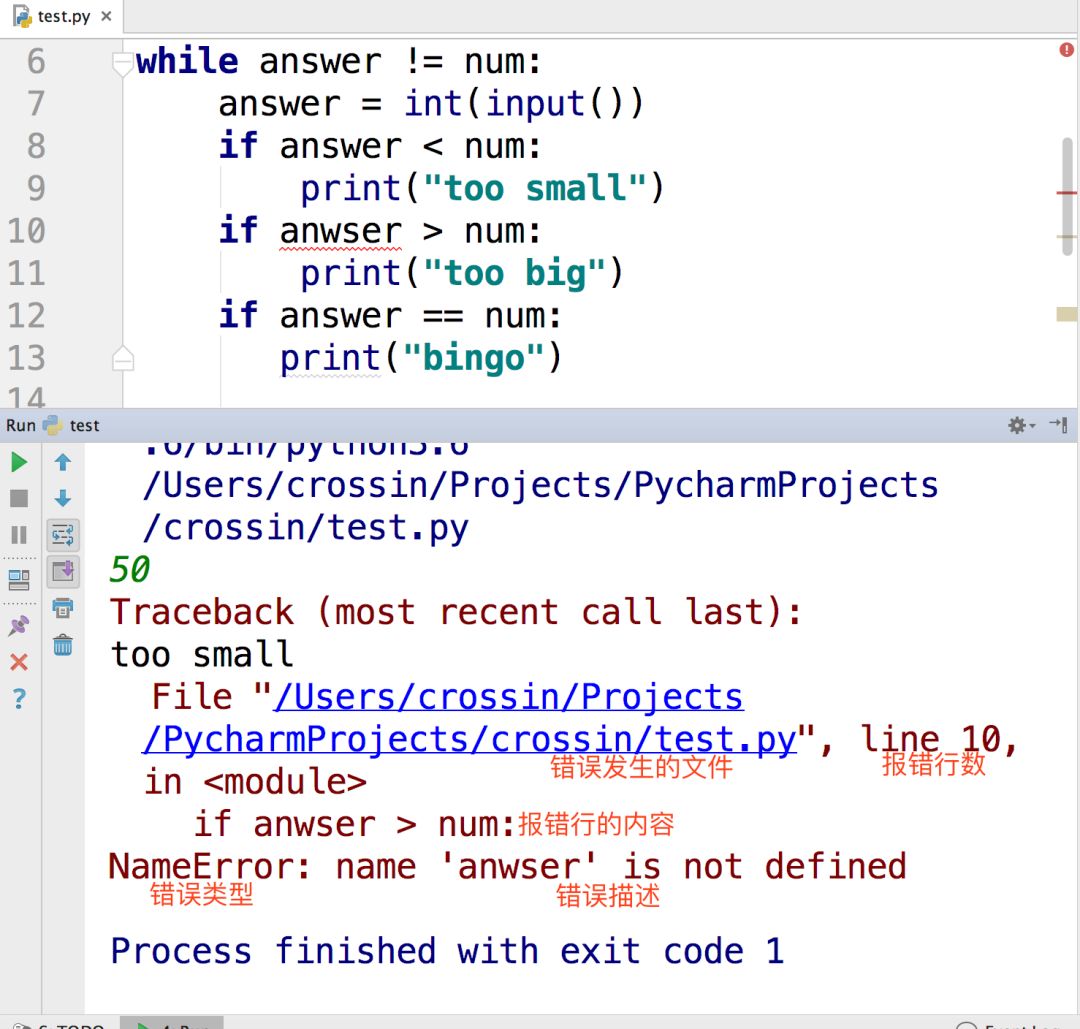Image resolution: width=1080 pixels, height=1029 pixels.
Task: Open the /Users/crossin/Projects traceback link
Action: click(508, 696)
